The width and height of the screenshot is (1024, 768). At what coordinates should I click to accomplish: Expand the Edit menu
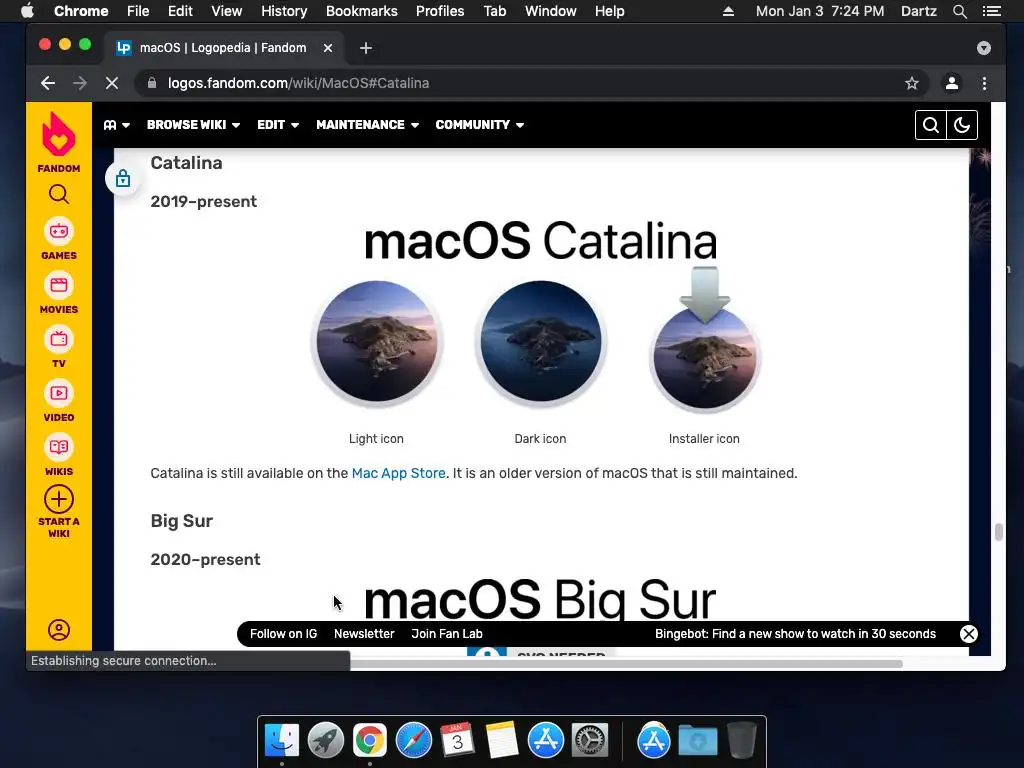tap(278, 125)
